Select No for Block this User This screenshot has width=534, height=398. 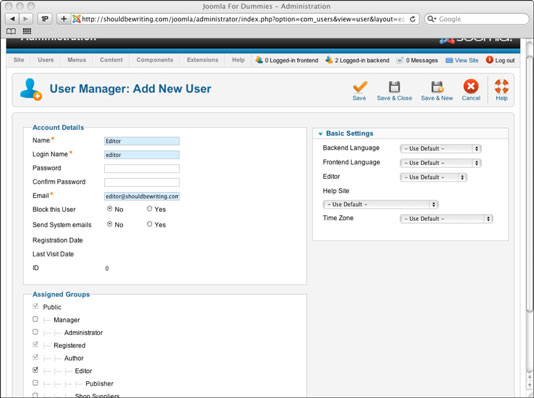click(110, 208)
